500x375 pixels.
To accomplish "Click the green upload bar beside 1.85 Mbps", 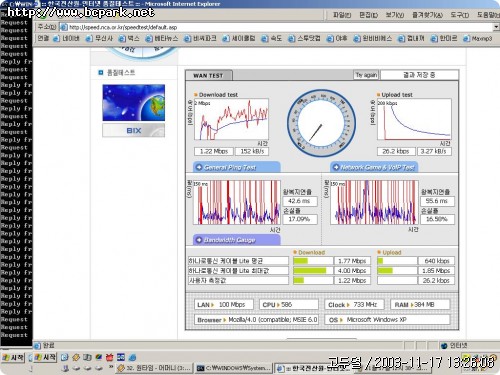I will tap(385, 271).
